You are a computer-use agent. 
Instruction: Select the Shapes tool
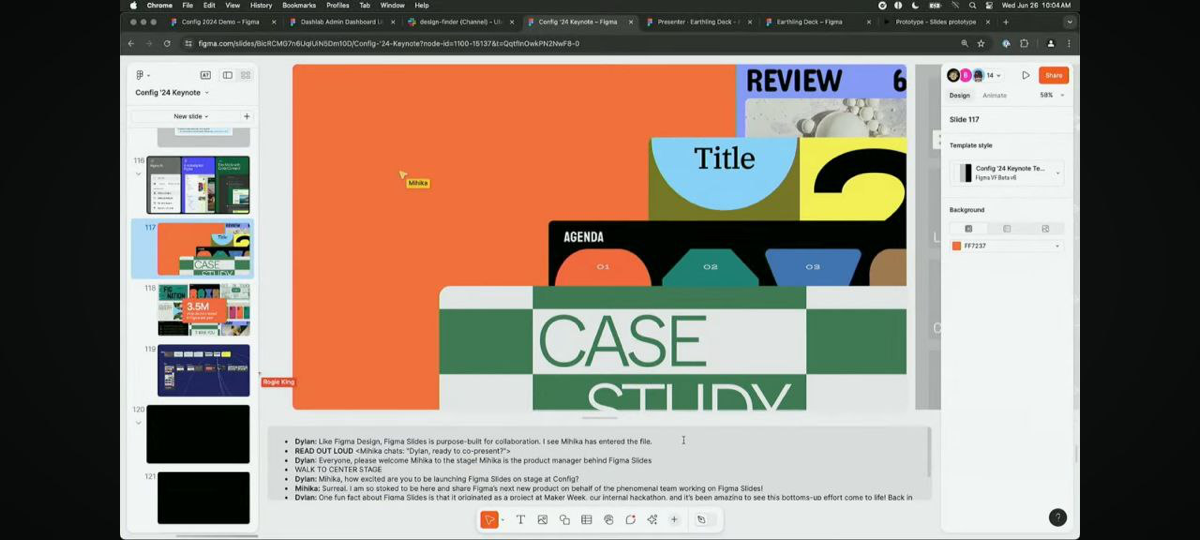click(x=564, y=520)
